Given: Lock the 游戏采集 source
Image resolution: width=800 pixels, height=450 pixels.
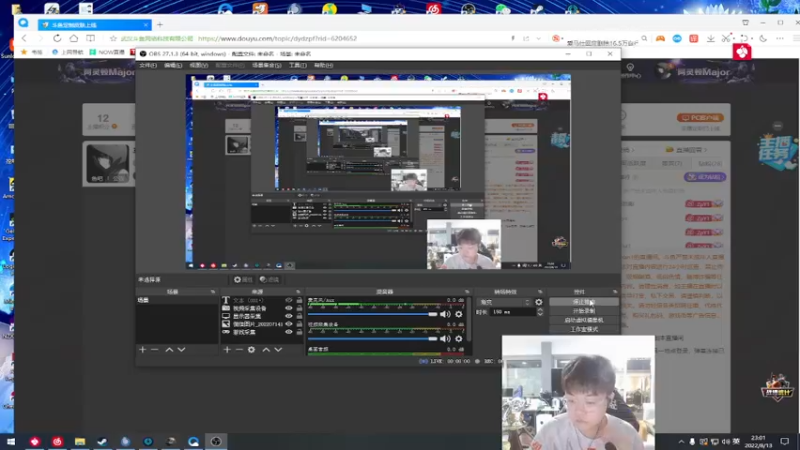Looking at the screenshot, I should pos(299,332).
